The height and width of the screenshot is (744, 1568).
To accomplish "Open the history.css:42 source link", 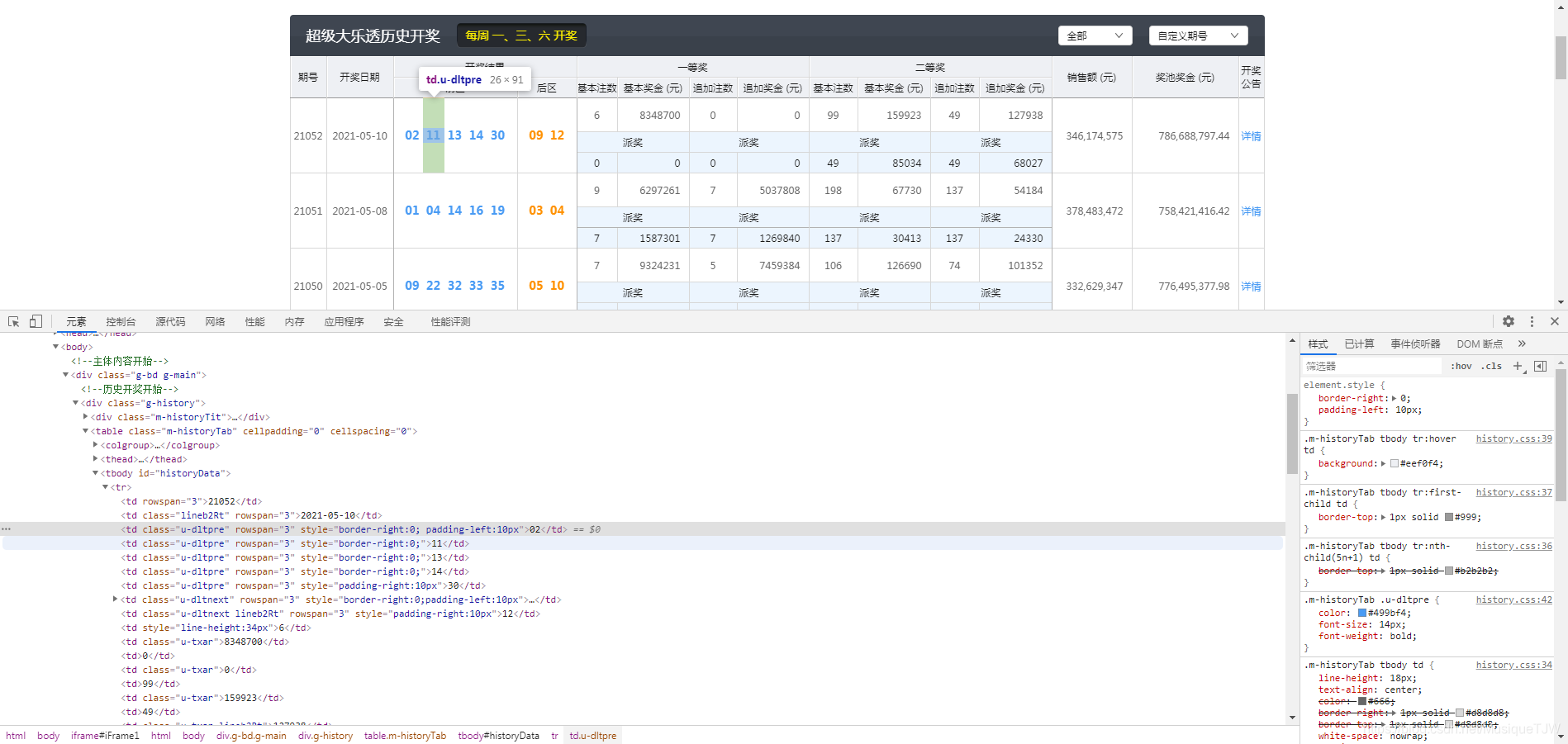I will (x=1513, y=599).
